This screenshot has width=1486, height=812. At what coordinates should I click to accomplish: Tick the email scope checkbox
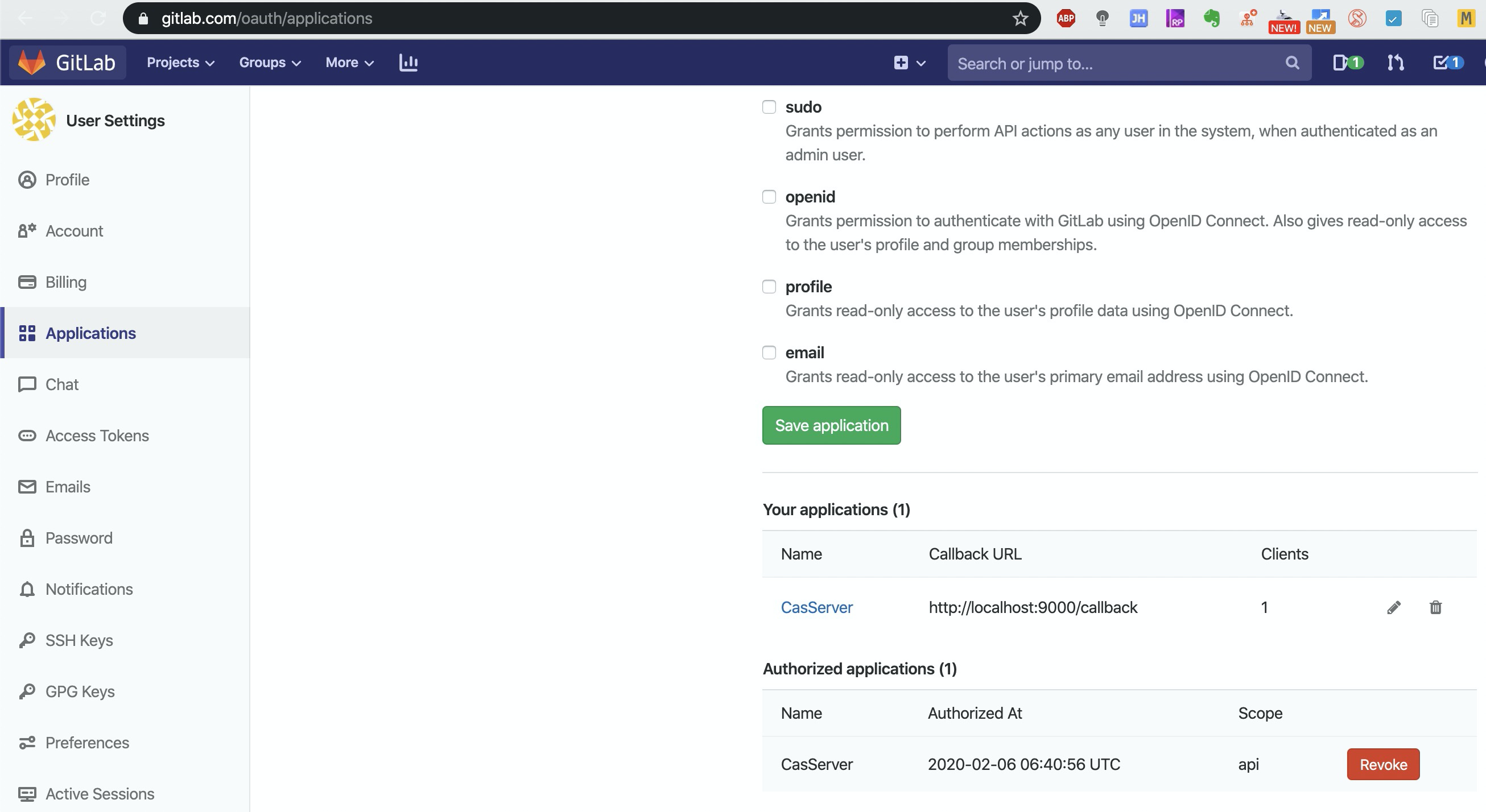[x=769, y=353]
